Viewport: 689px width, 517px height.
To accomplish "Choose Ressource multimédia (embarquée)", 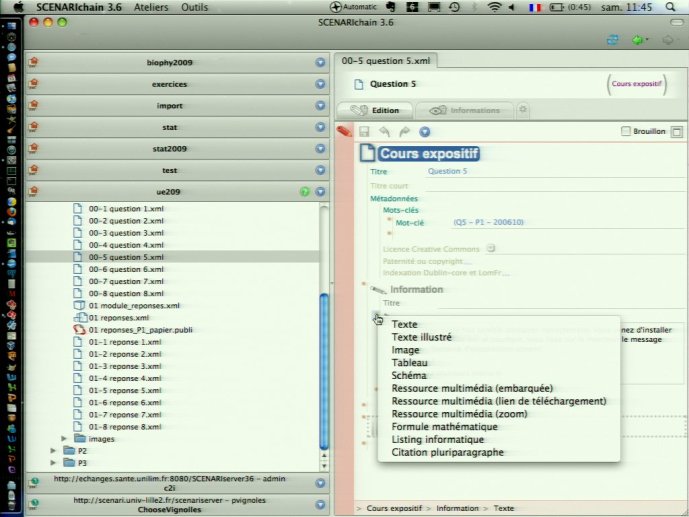I will point(472,388).
